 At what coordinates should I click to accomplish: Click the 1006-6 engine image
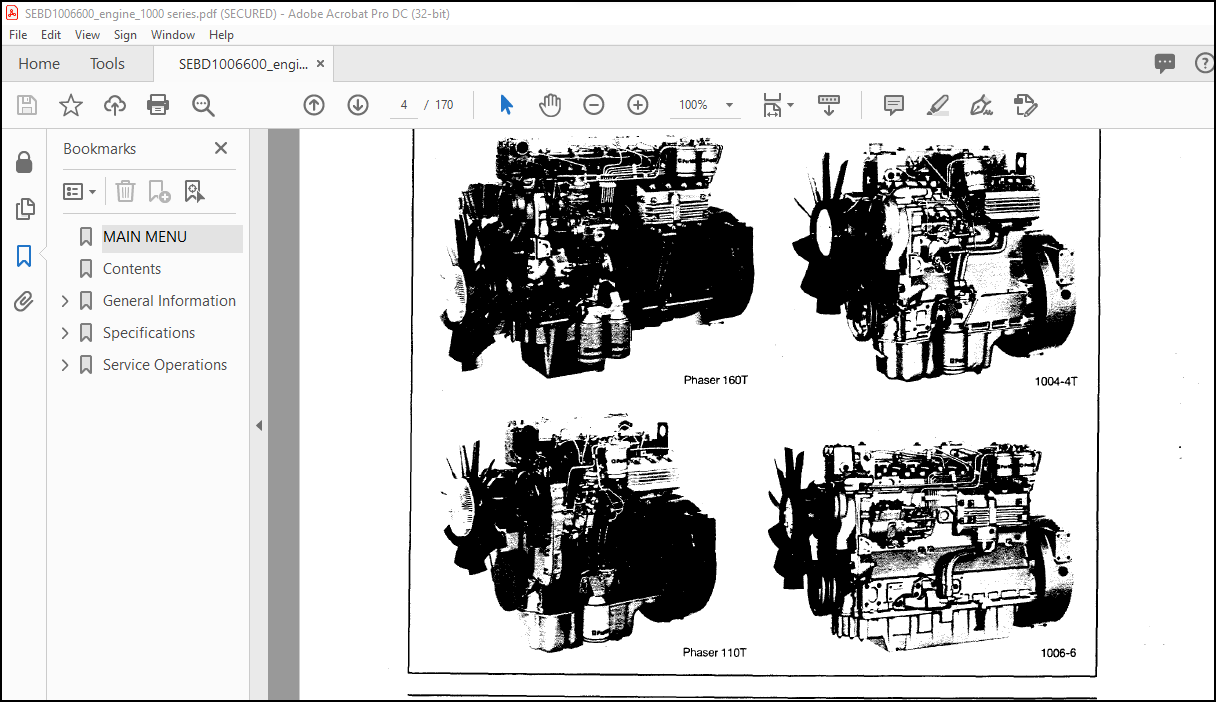click(921, 547)
